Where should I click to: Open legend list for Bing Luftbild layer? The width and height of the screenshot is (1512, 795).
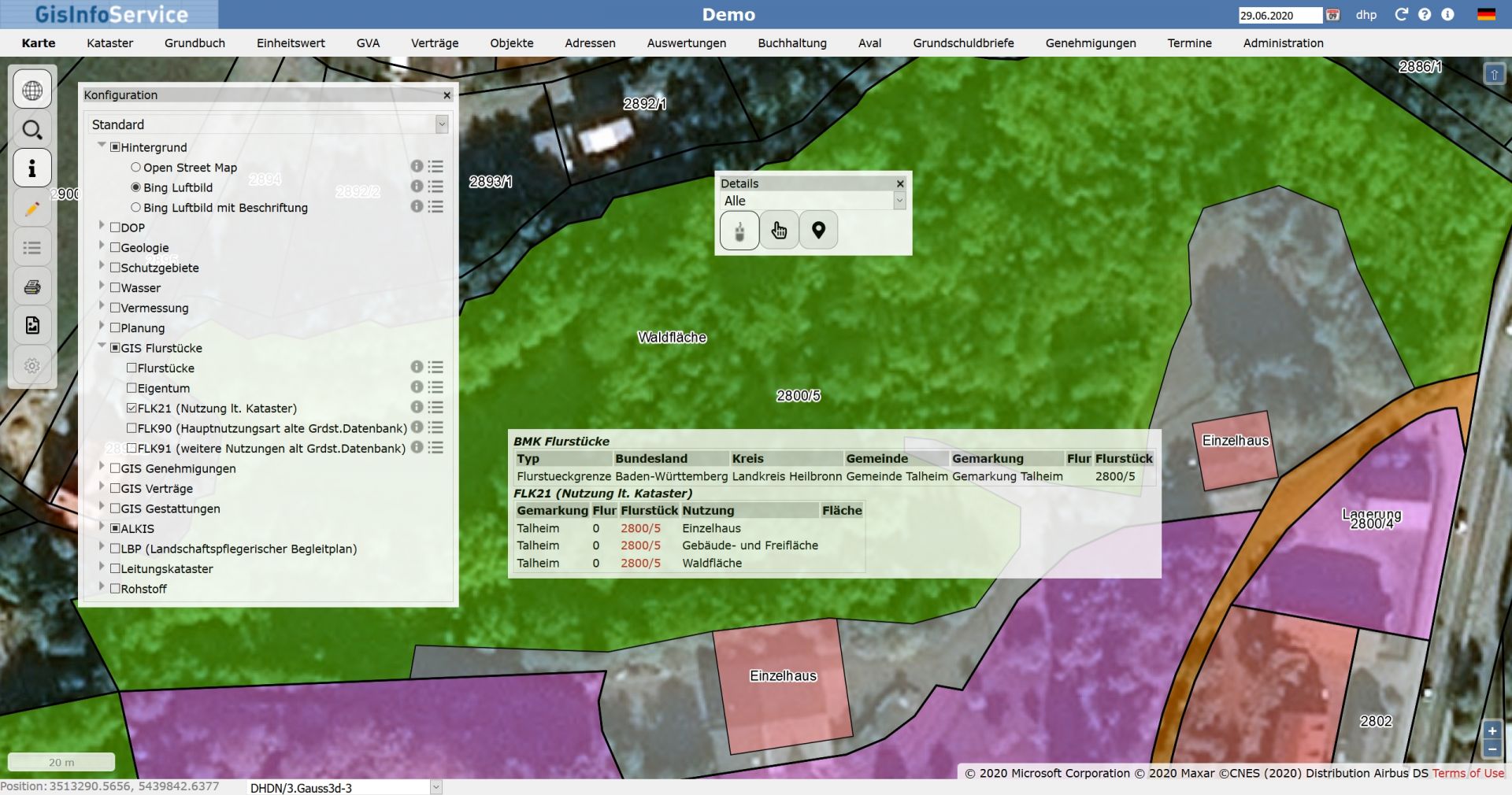click(435, 187)
